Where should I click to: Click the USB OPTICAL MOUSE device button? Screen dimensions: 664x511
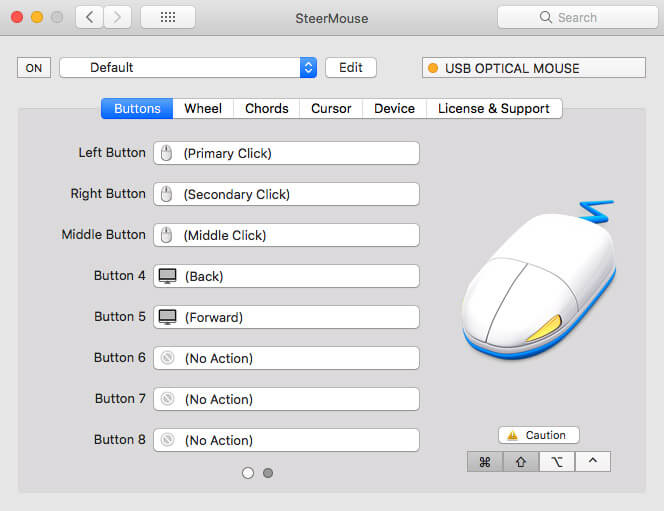(534, 68)
